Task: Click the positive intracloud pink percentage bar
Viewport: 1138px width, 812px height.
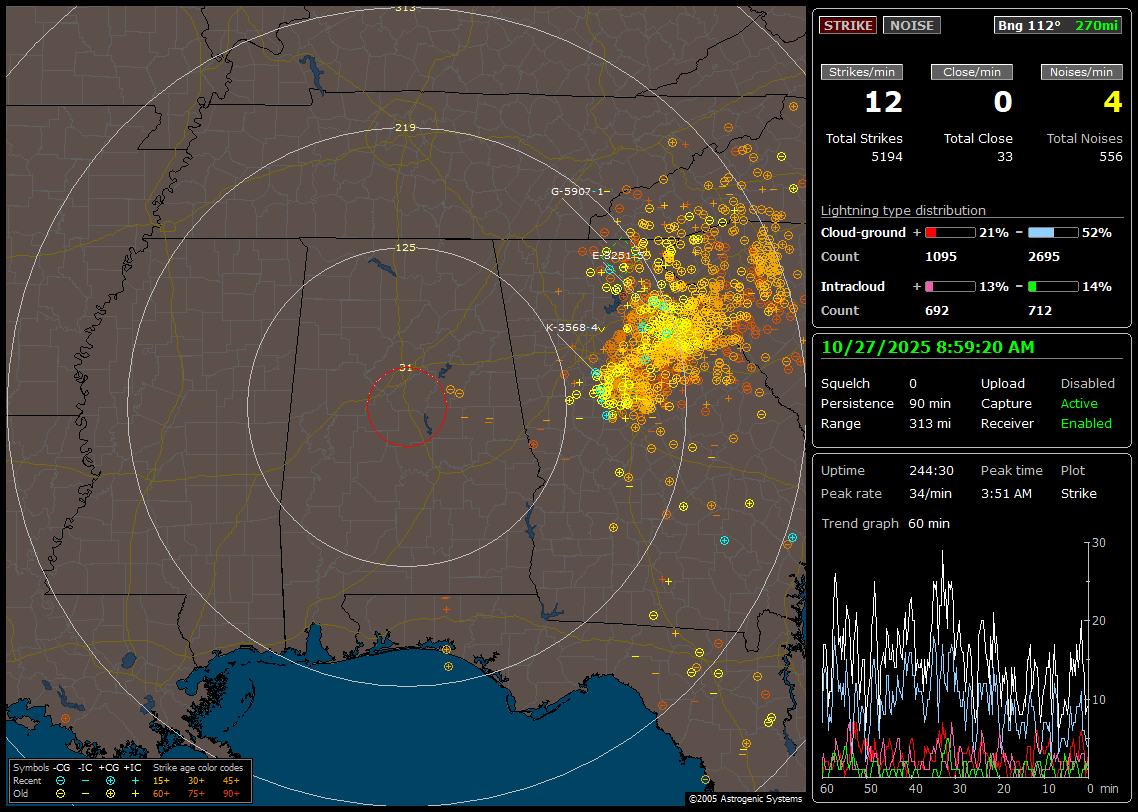Action: [949, 286]
